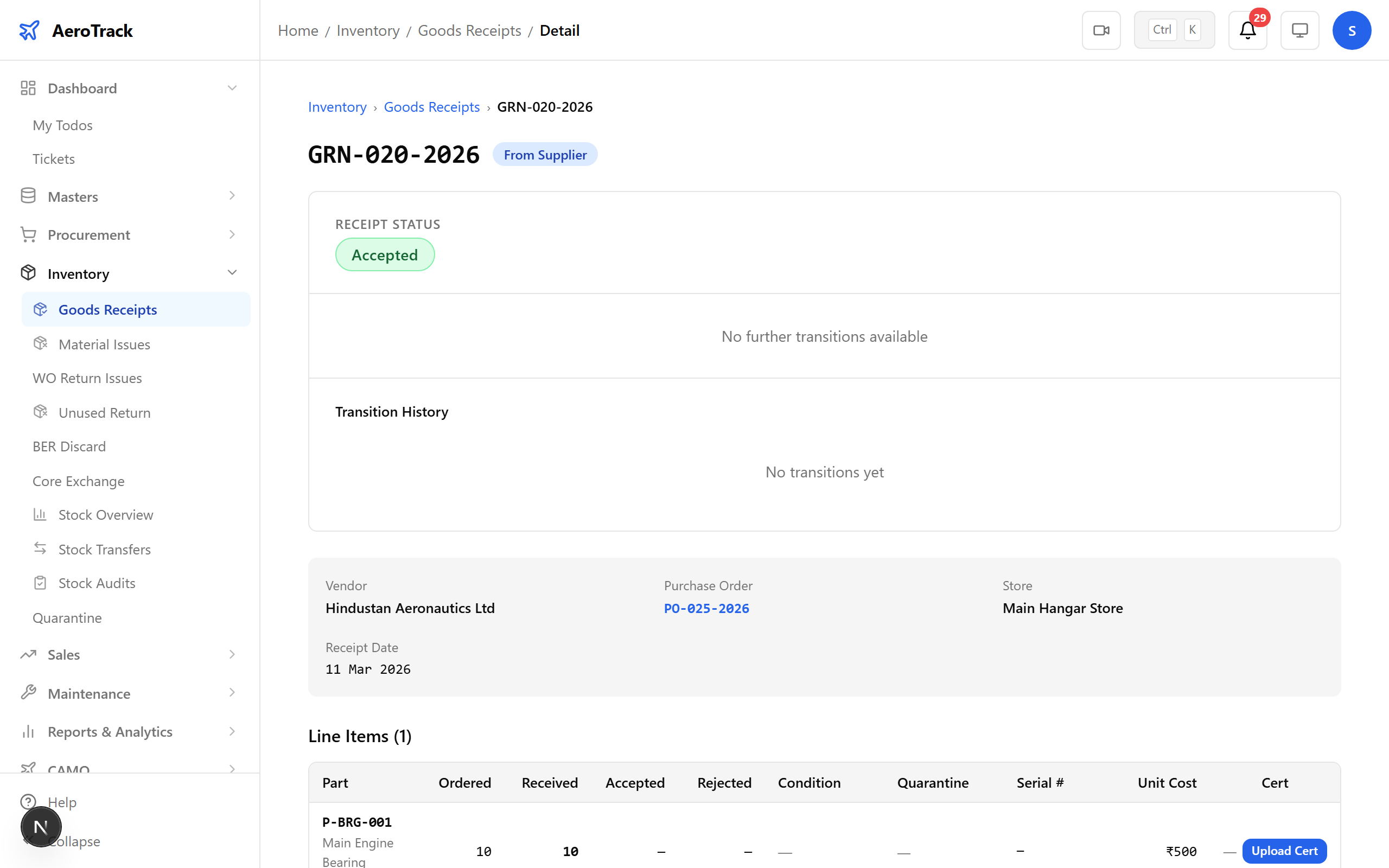Open the Ctrl K command search
Screen dimensions: 1389x868
[1174, 30]
